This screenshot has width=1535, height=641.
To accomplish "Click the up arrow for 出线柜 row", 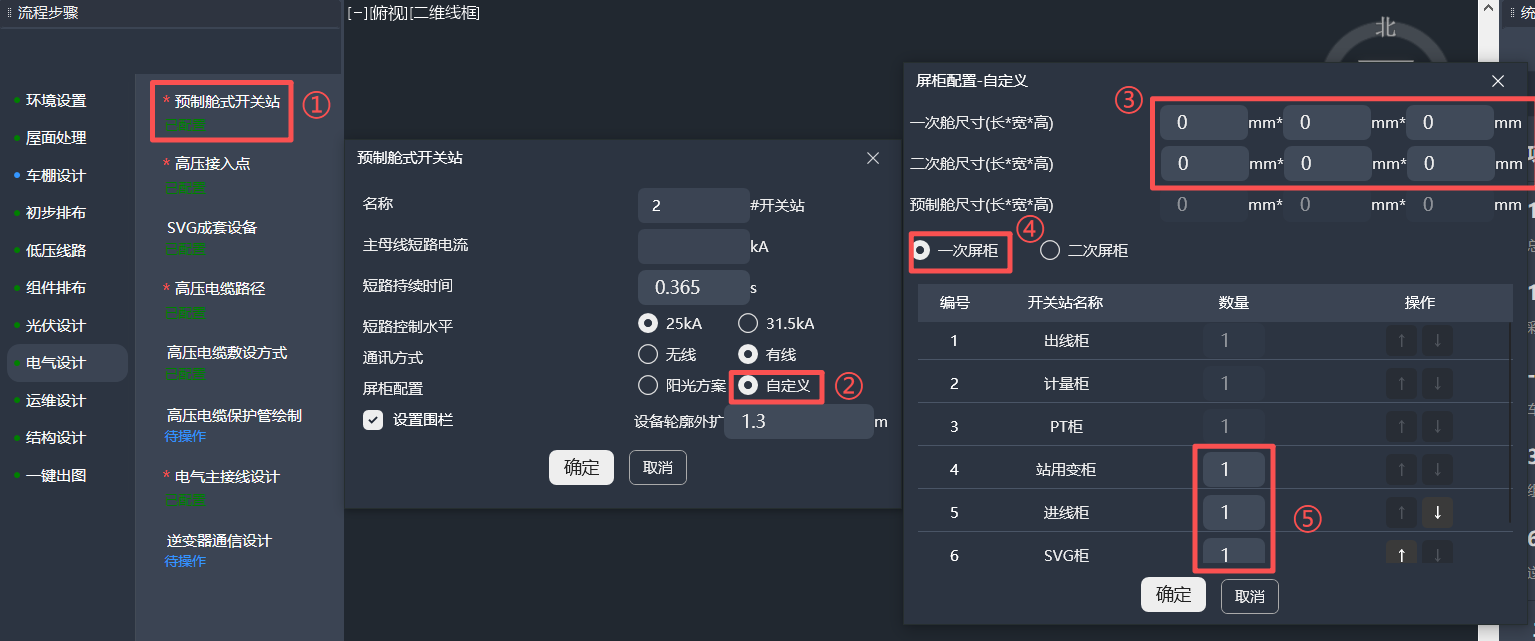I will coord(1401,340).
